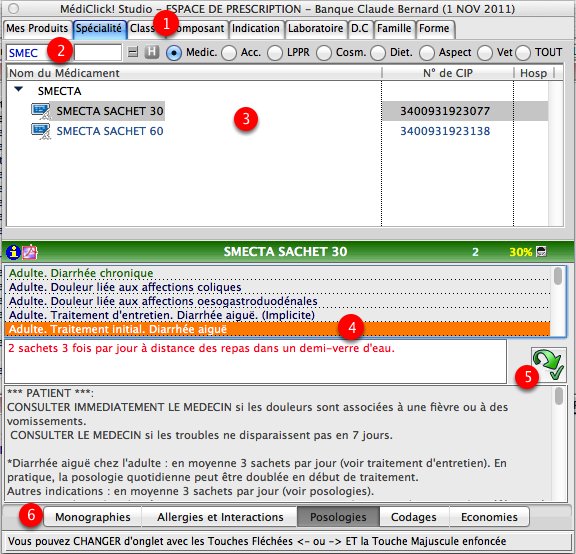
Task: Click the SMECTA parent row label
Action: (x=59, y=91)
